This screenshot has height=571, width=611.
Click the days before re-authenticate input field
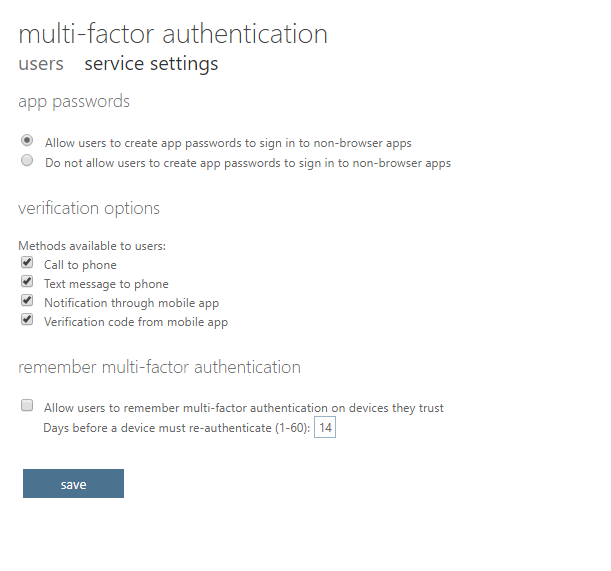click(x=325, y=428)
